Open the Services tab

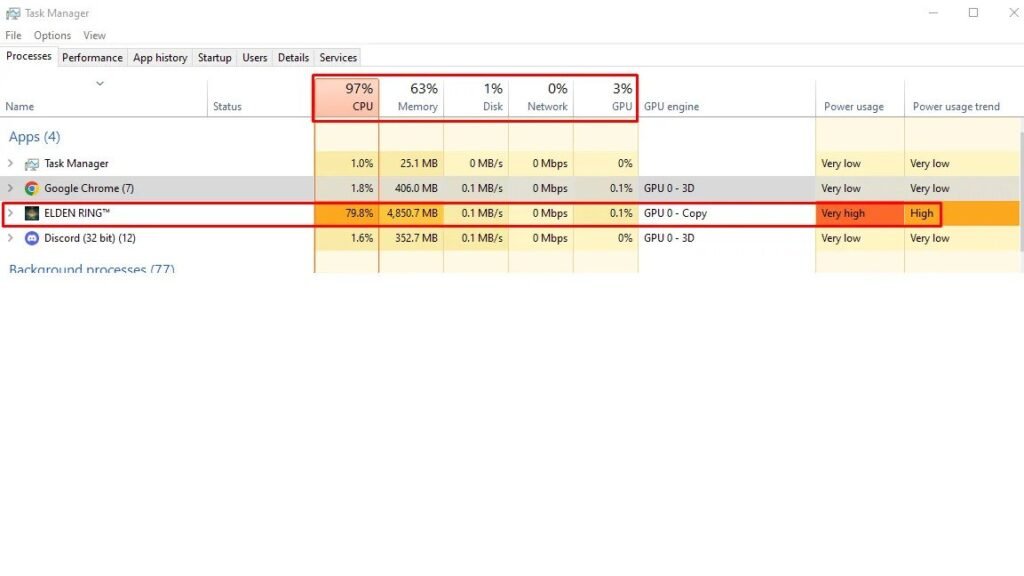(x=337, y=57)
